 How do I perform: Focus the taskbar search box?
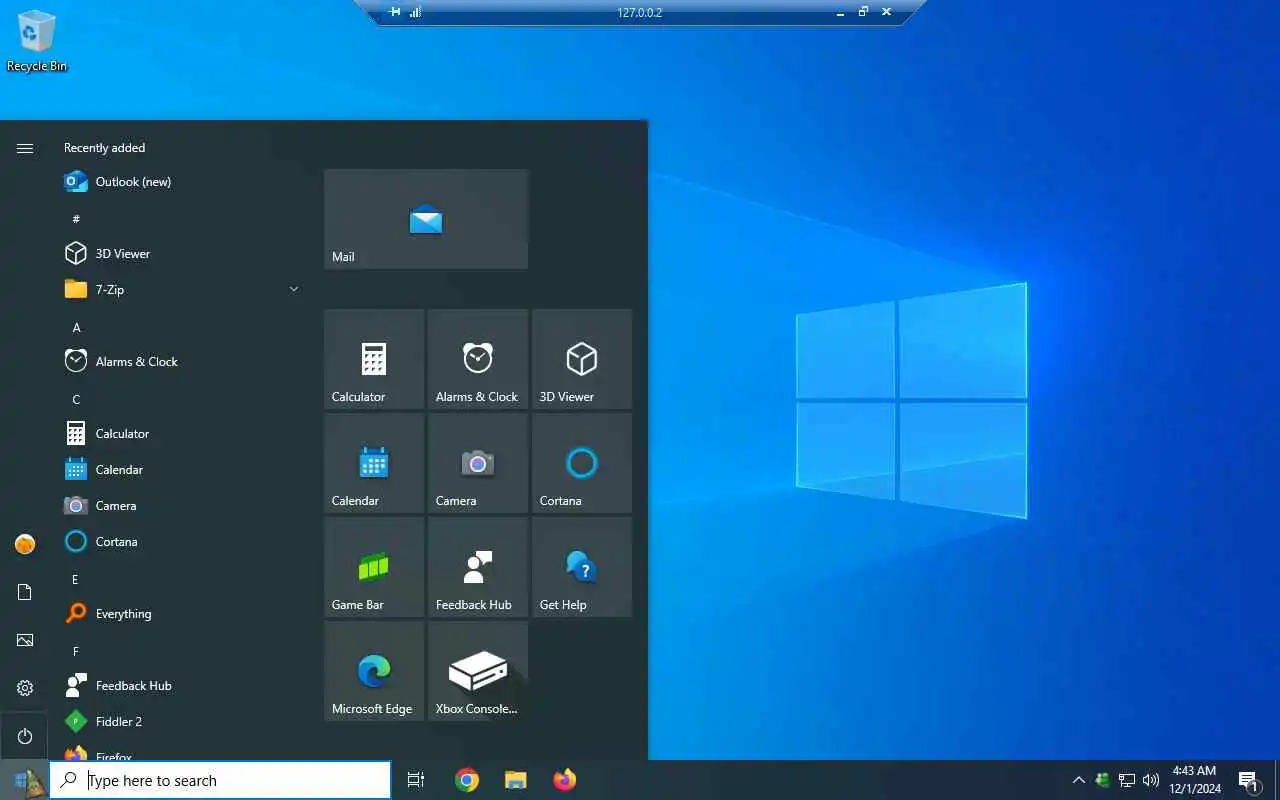pos(220,780)
